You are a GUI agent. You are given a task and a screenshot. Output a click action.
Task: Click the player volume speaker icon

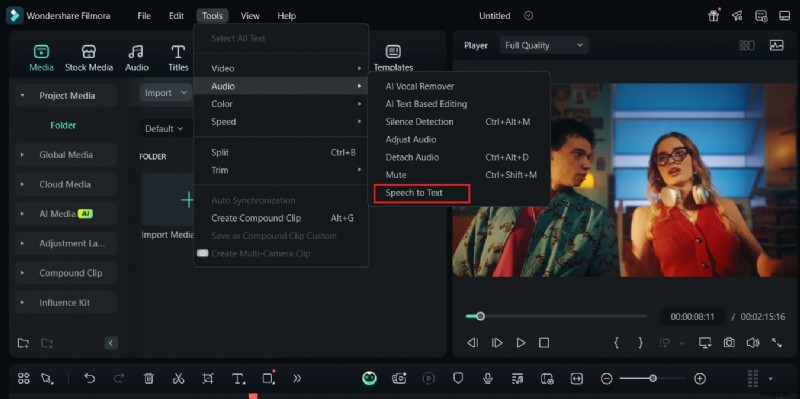[753, 342]
